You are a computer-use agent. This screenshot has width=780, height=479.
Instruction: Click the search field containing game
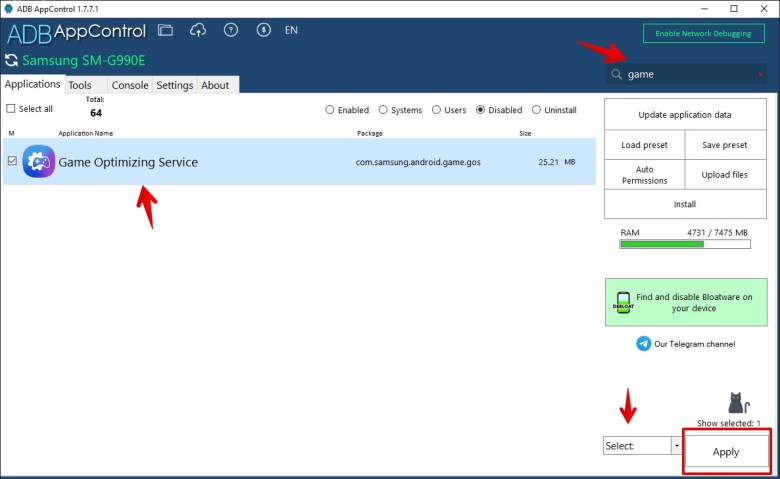click(686, 75)
